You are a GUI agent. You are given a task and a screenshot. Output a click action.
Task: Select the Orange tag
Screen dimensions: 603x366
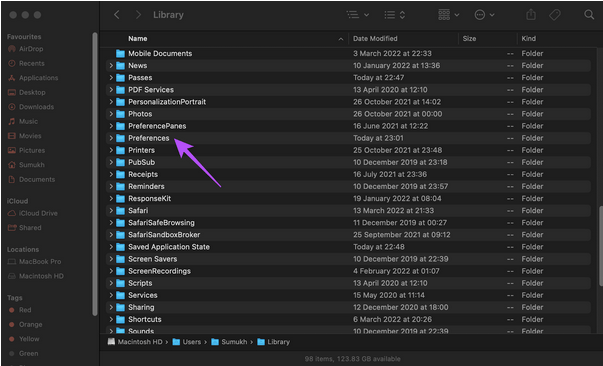click(25, 324)
